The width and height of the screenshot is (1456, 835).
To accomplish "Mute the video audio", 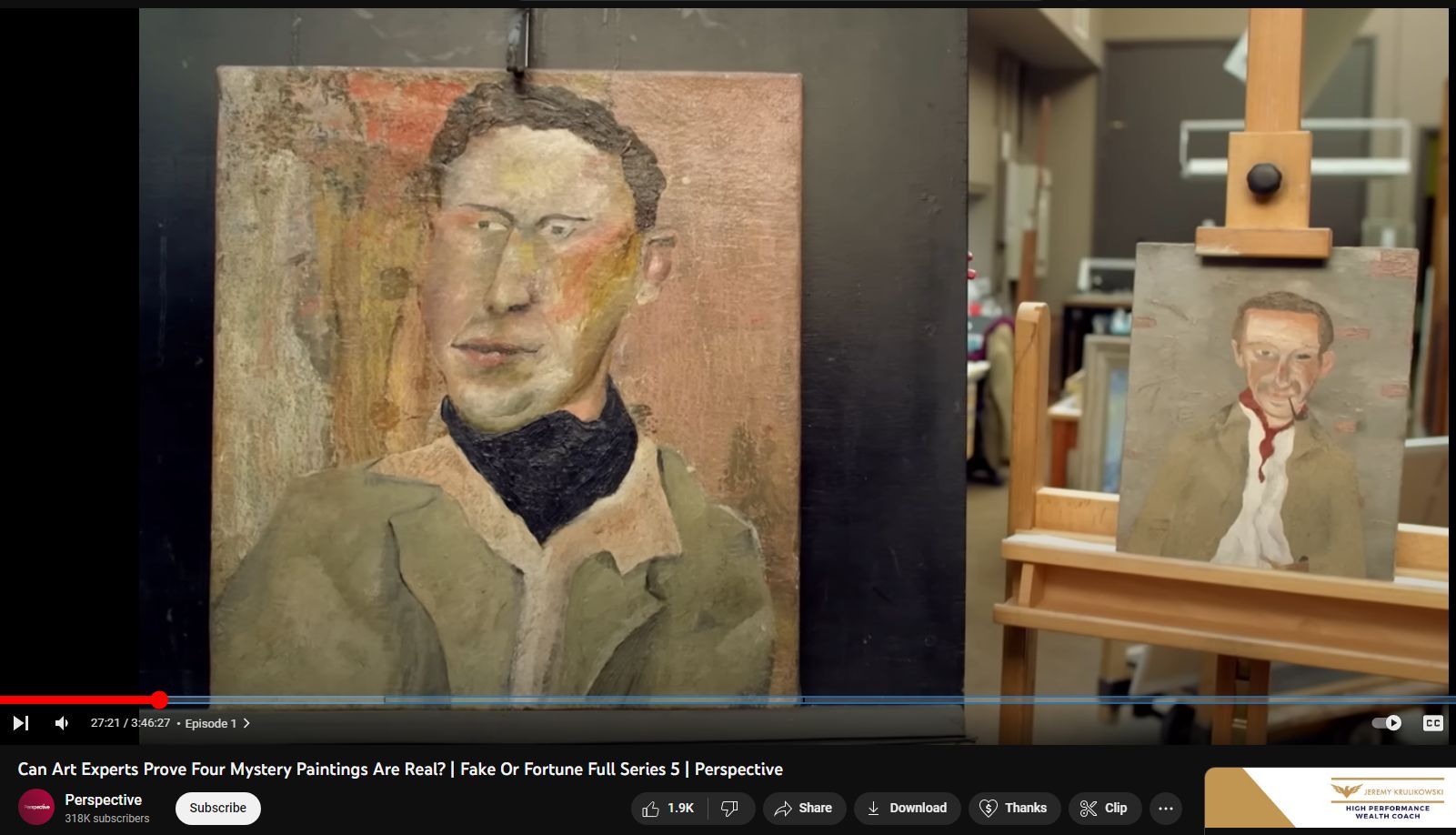I will [x=60, y=722].
